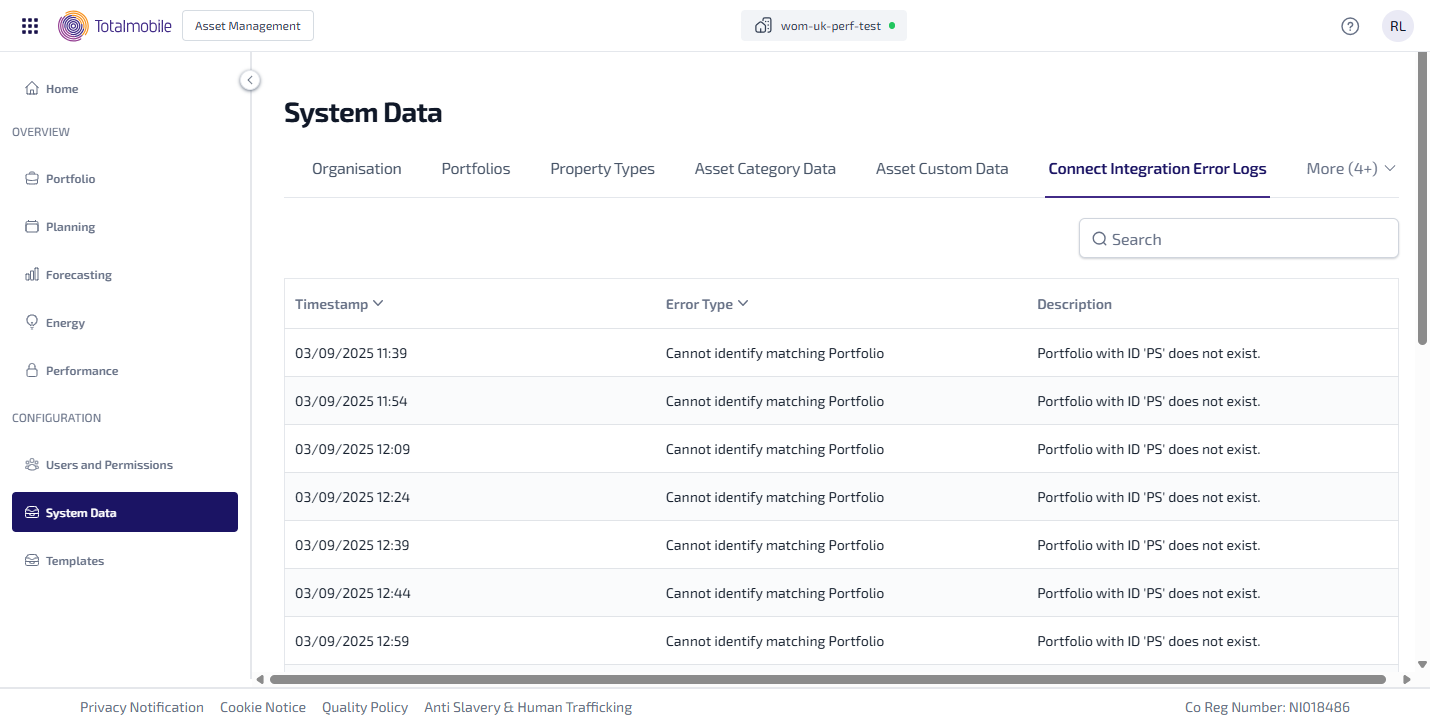
Task: Switch to the Asset Category Data tab
Action: 765,169
